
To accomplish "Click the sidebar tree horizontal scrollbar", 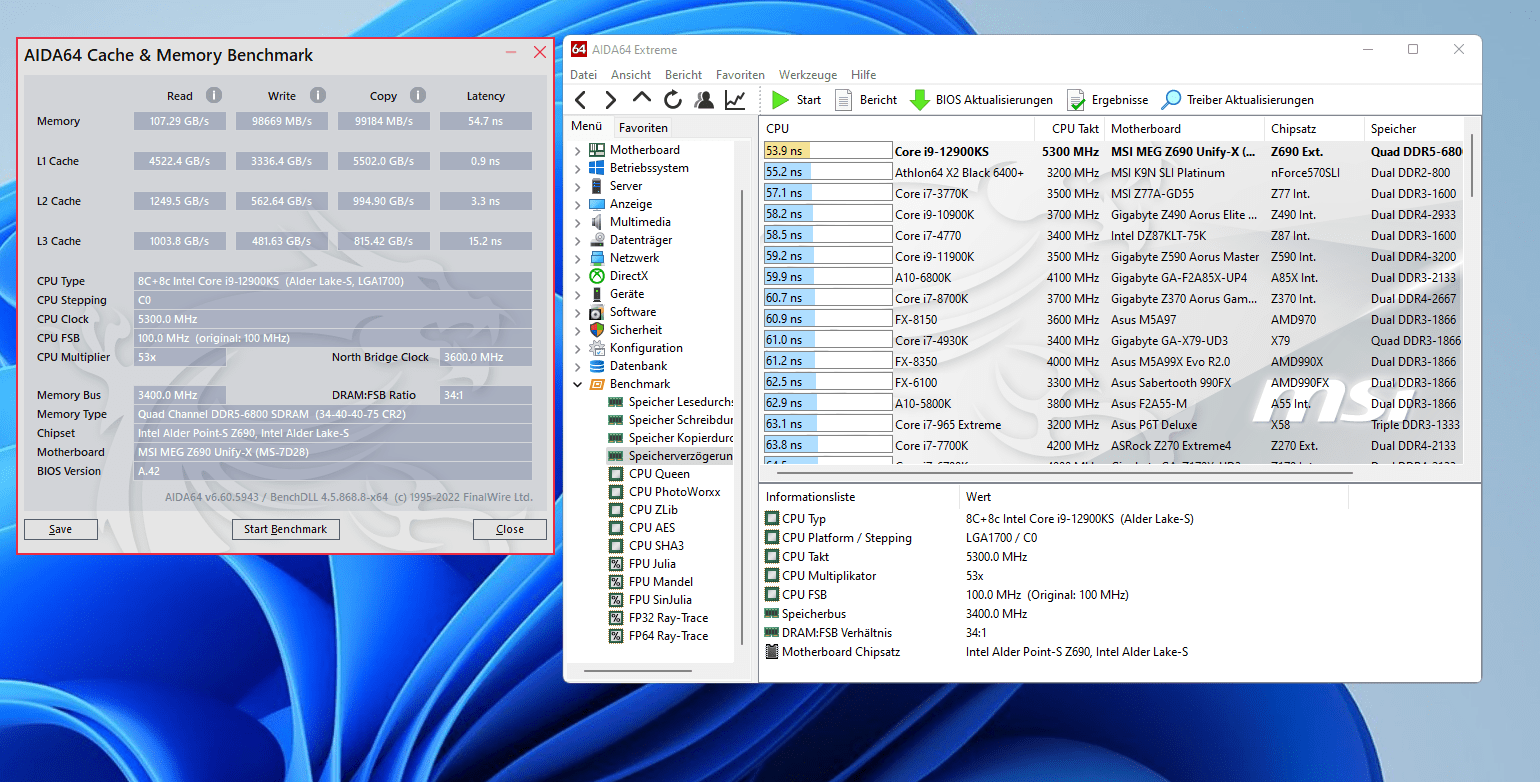I will [638, 671].
